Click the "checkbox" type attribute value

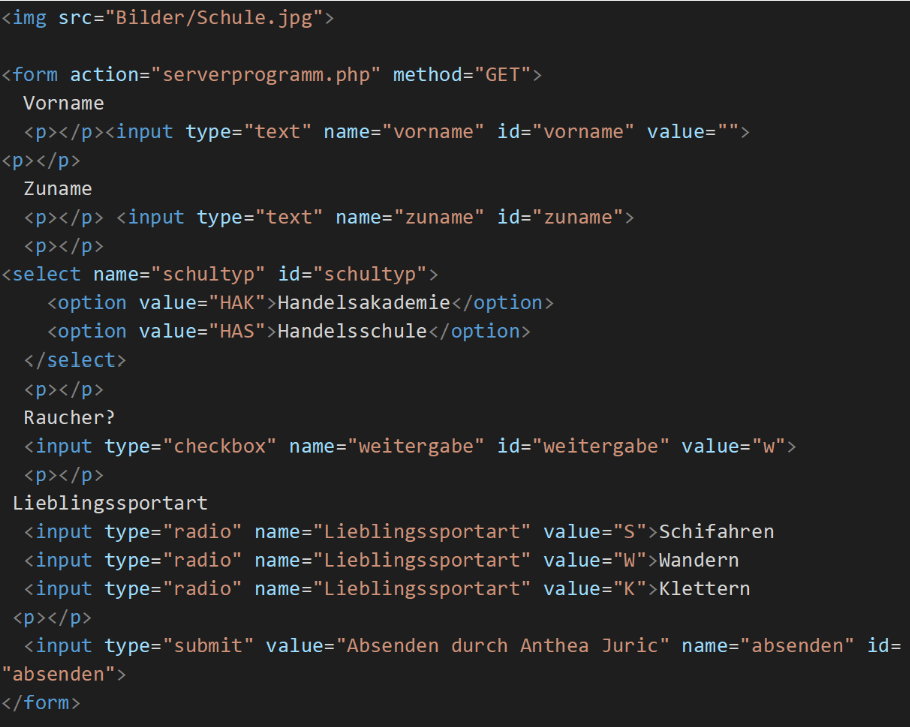click(x=220, y=446)
